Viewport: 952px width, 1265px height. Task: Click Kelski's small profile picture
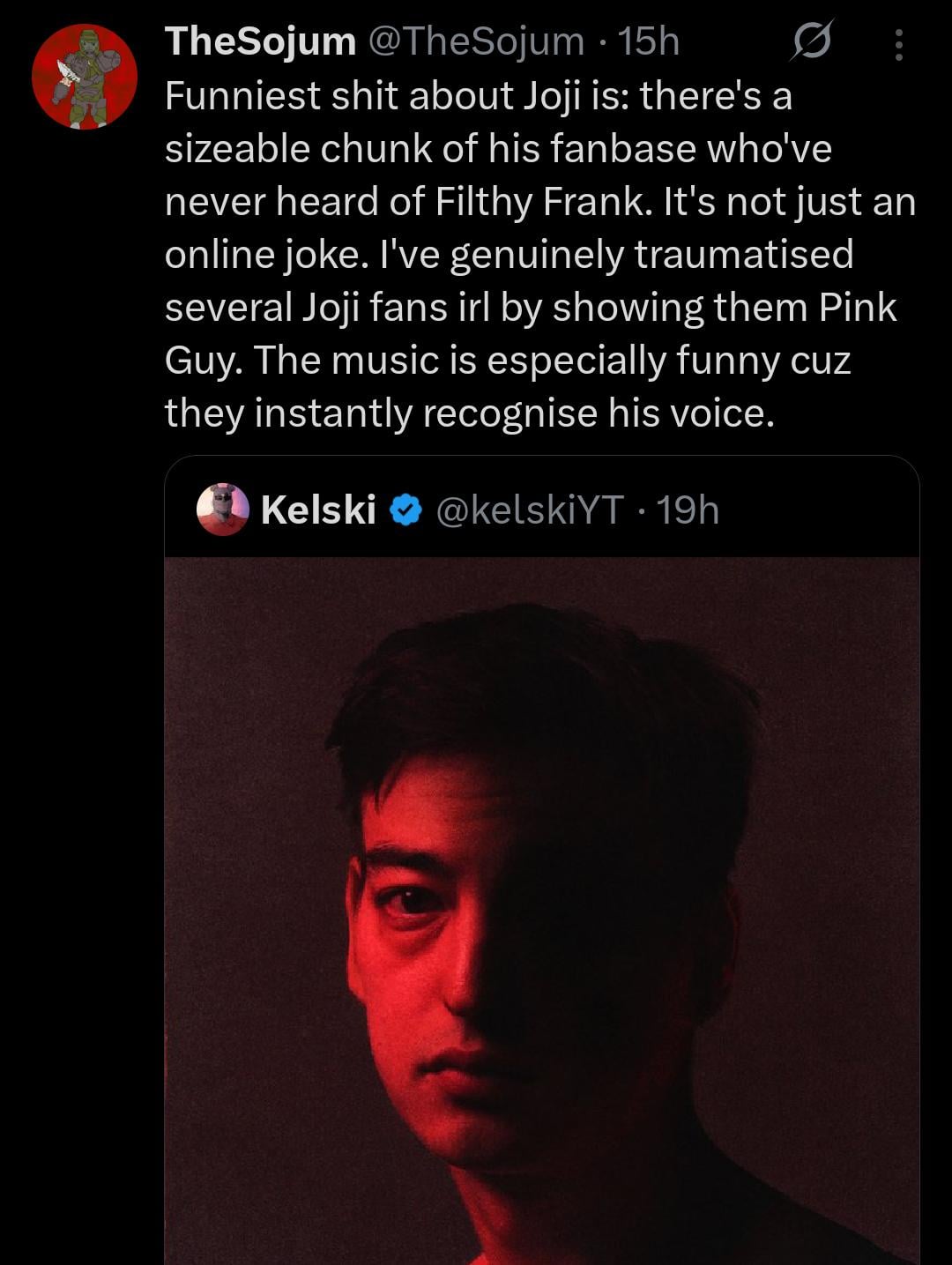tap(222, 510)
